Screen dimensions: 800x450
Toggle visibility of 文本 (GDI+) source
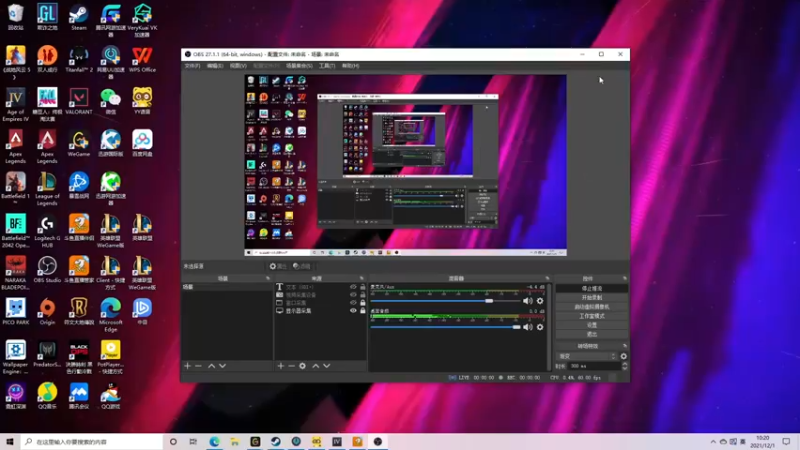(x=353, y=287)
